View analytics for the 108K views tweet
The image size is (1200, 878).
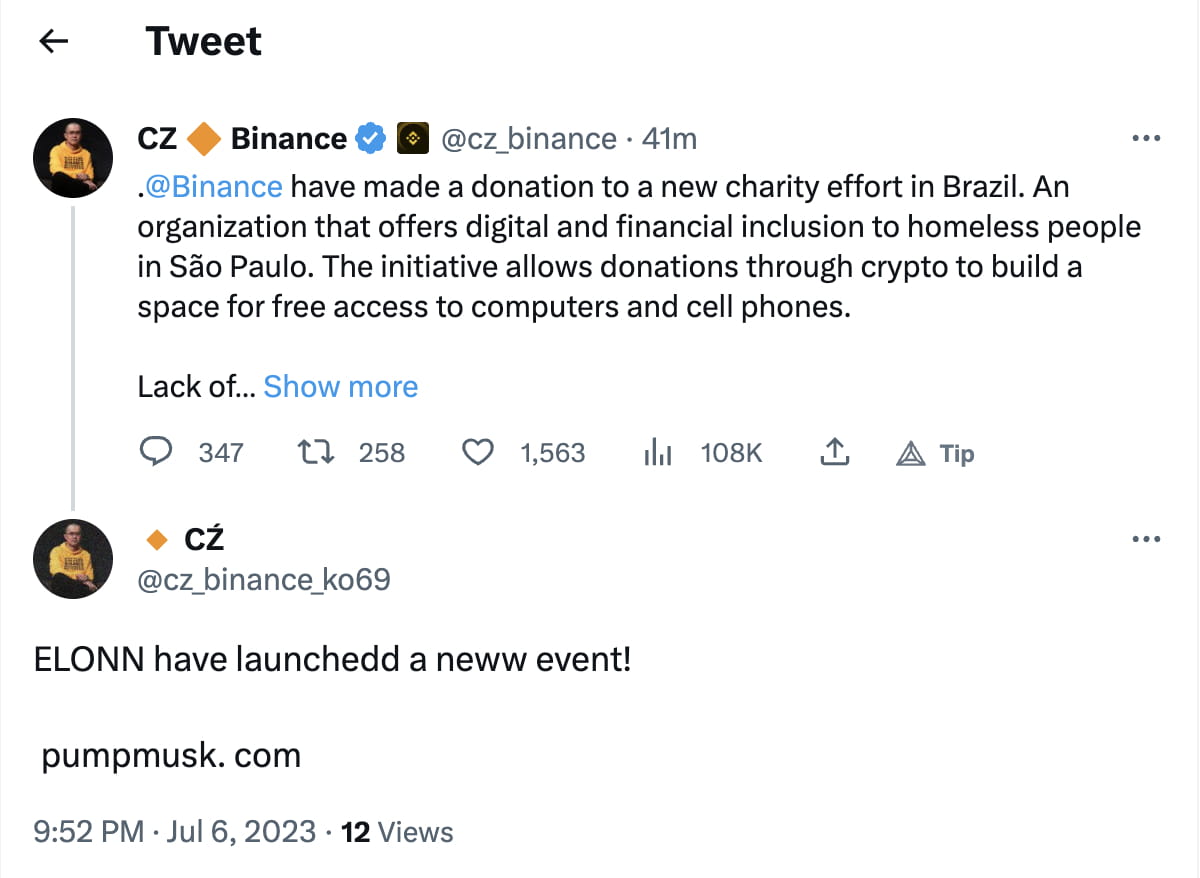[657, 454]
